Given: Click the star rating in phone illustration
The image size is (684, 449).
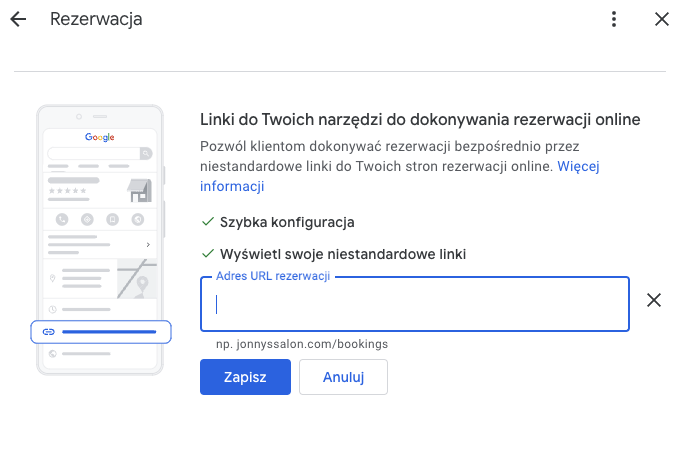Looking at the screenshot, I should pos(67,190).
